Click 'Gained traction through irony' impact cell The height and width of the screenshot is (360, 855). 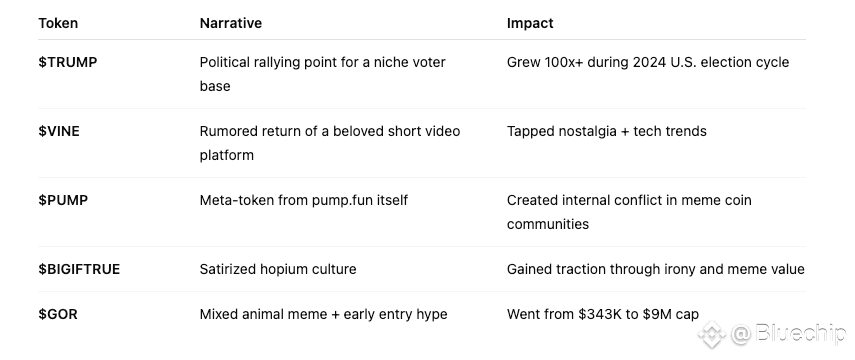[x=656, y=269]
